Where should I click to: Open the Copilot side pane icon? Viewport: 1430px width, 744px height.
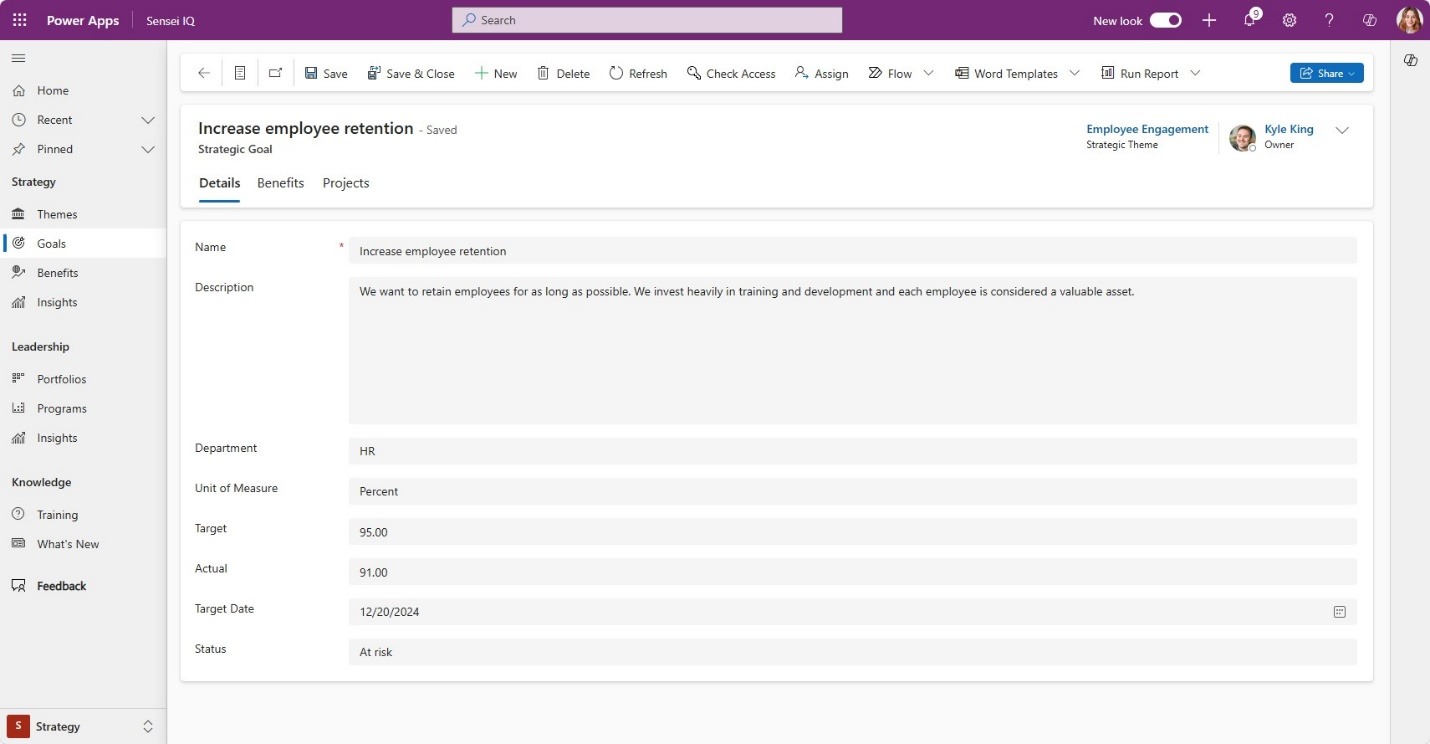click(x=1410, y=60)
